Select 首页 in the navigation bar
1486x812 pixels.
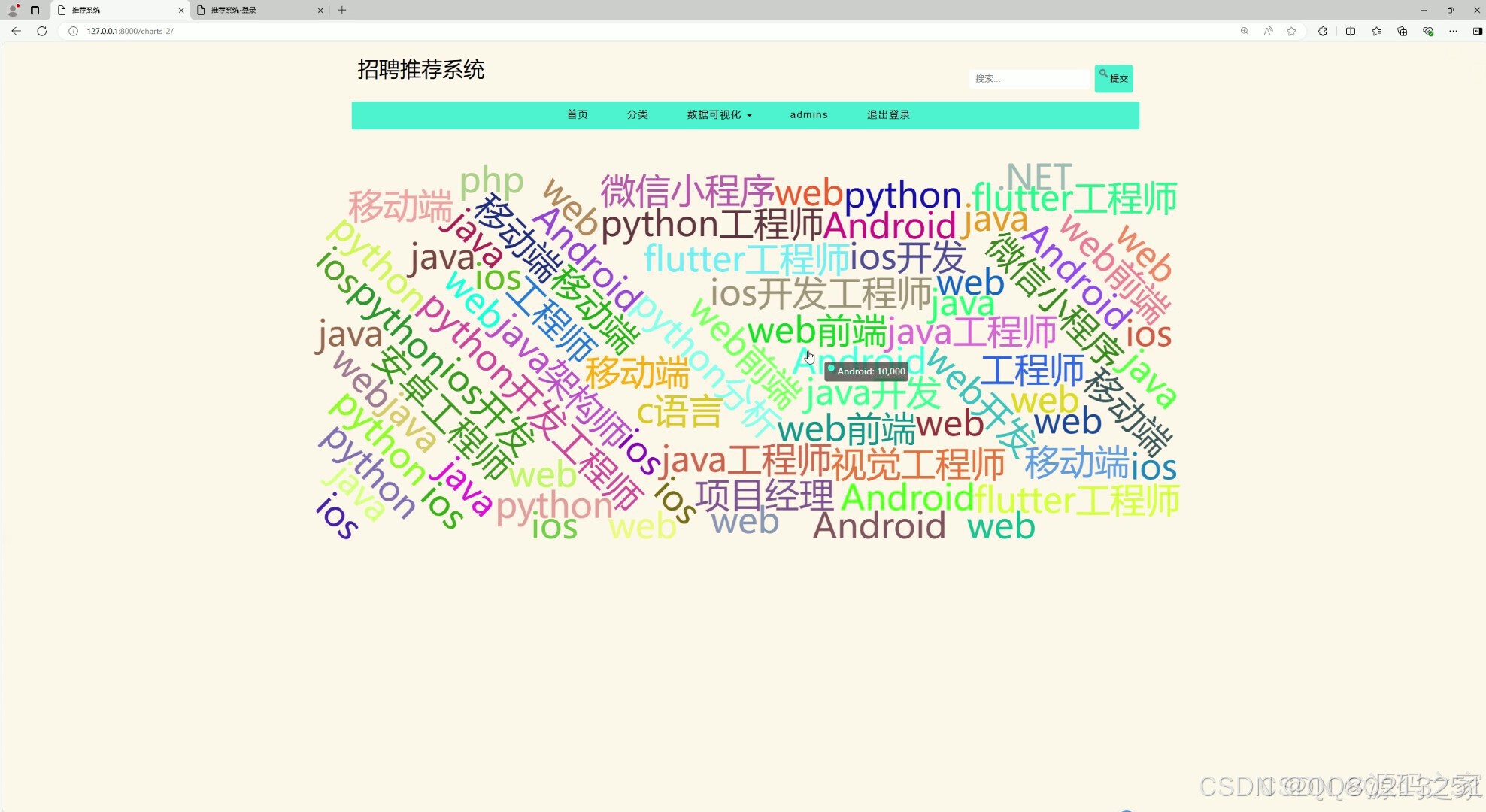(577, 114)
